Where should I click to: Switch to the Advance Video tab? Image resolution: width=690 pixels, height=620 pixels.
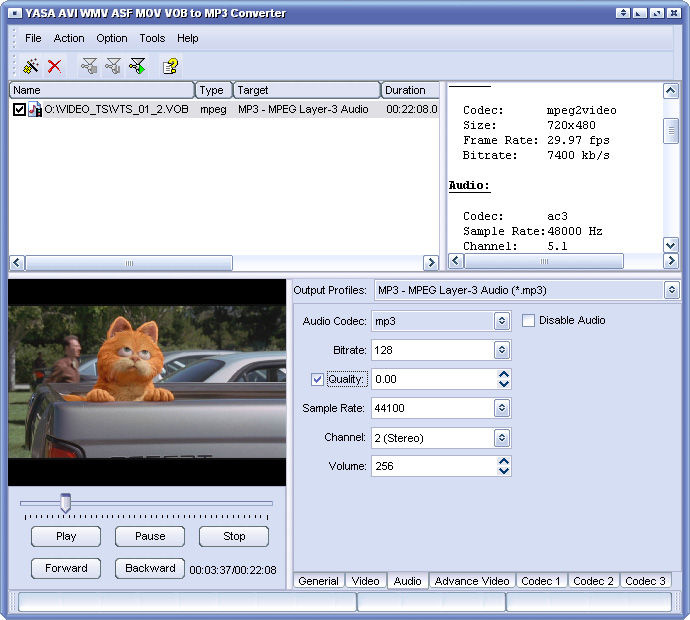tap(472, 581)
